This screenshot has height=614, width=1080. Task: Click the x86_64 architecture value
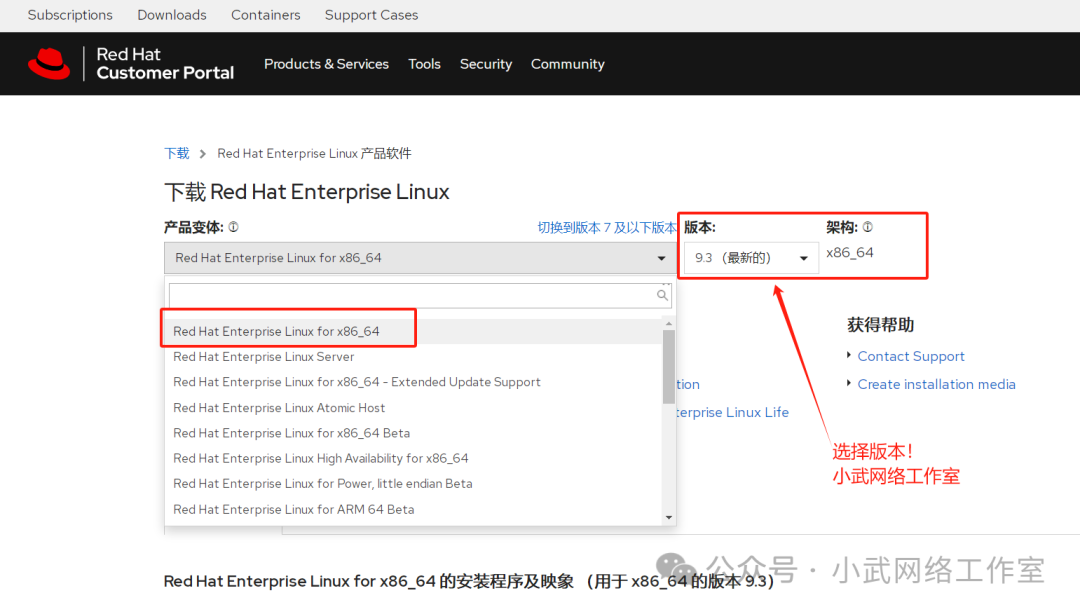[849, 252]
